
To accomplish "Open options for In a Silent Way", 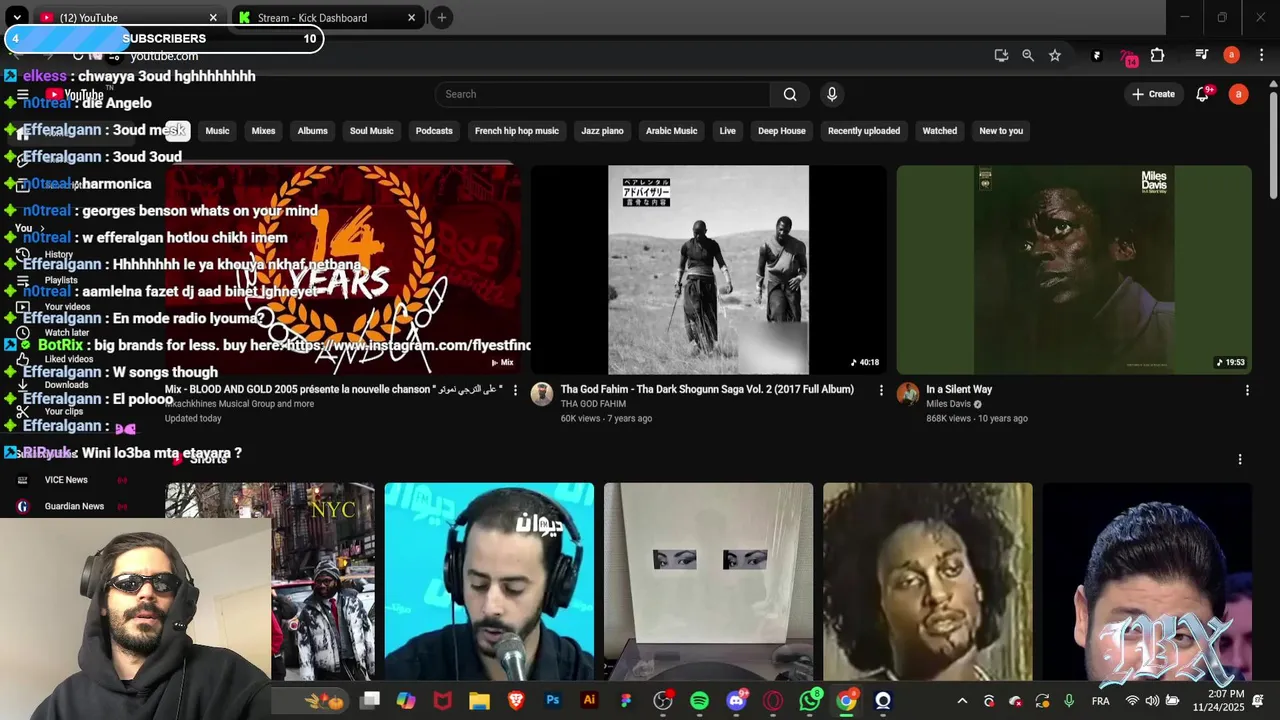I will [1247, 390].
